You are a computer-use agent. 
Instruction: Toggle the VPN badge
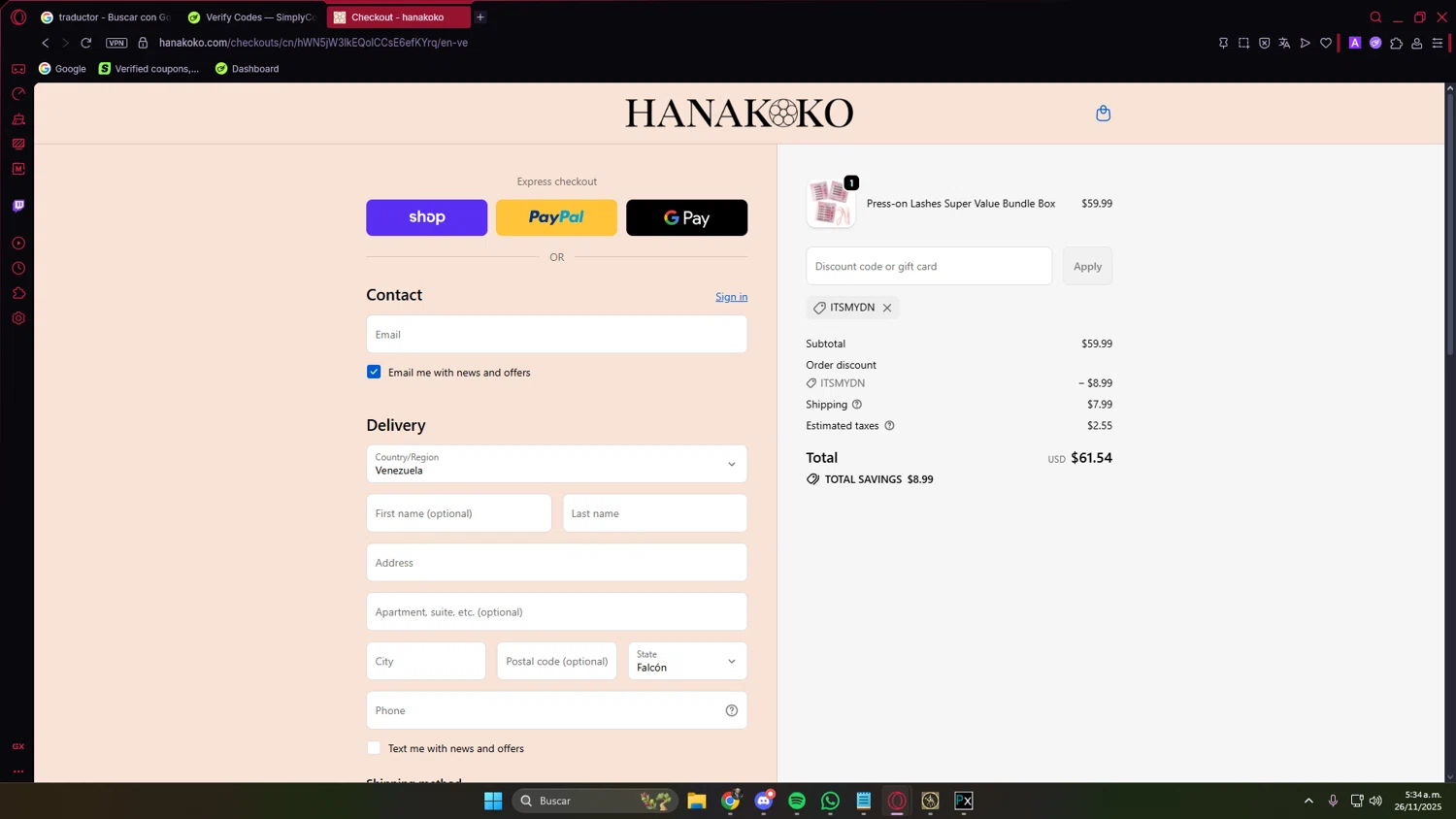tap(116, 43)
